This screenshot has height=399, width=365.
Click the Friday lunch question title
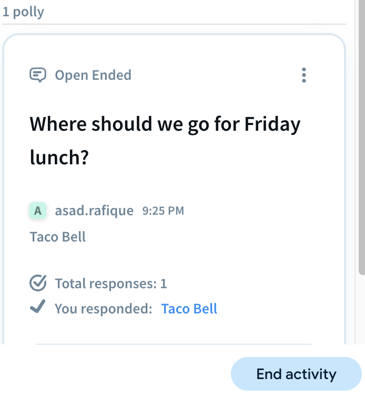pos(165,140)
